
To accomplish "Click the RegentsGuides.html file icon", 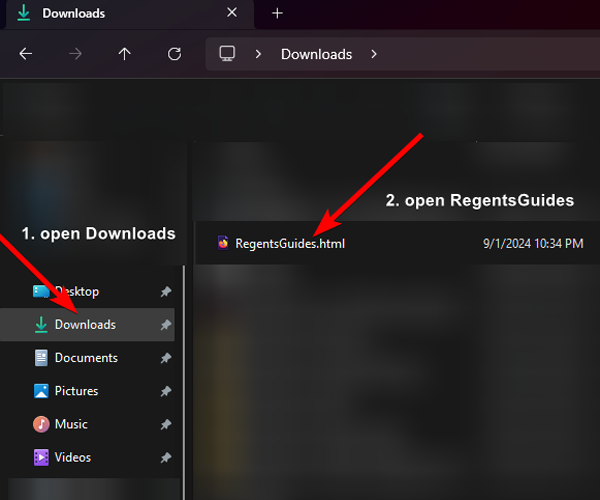I will click(223, 243).
